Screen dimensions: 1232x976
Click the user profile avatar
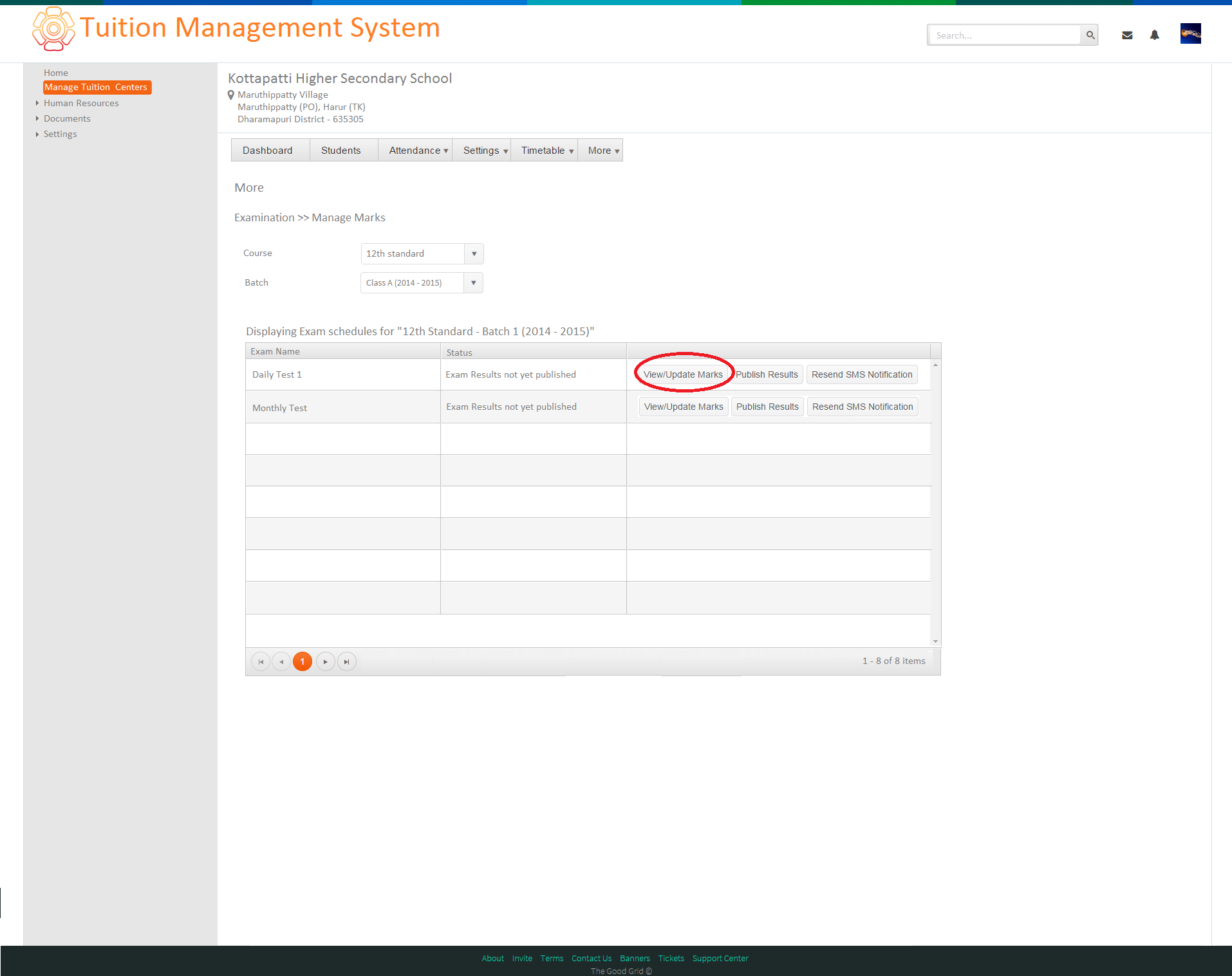(1190, 33)
